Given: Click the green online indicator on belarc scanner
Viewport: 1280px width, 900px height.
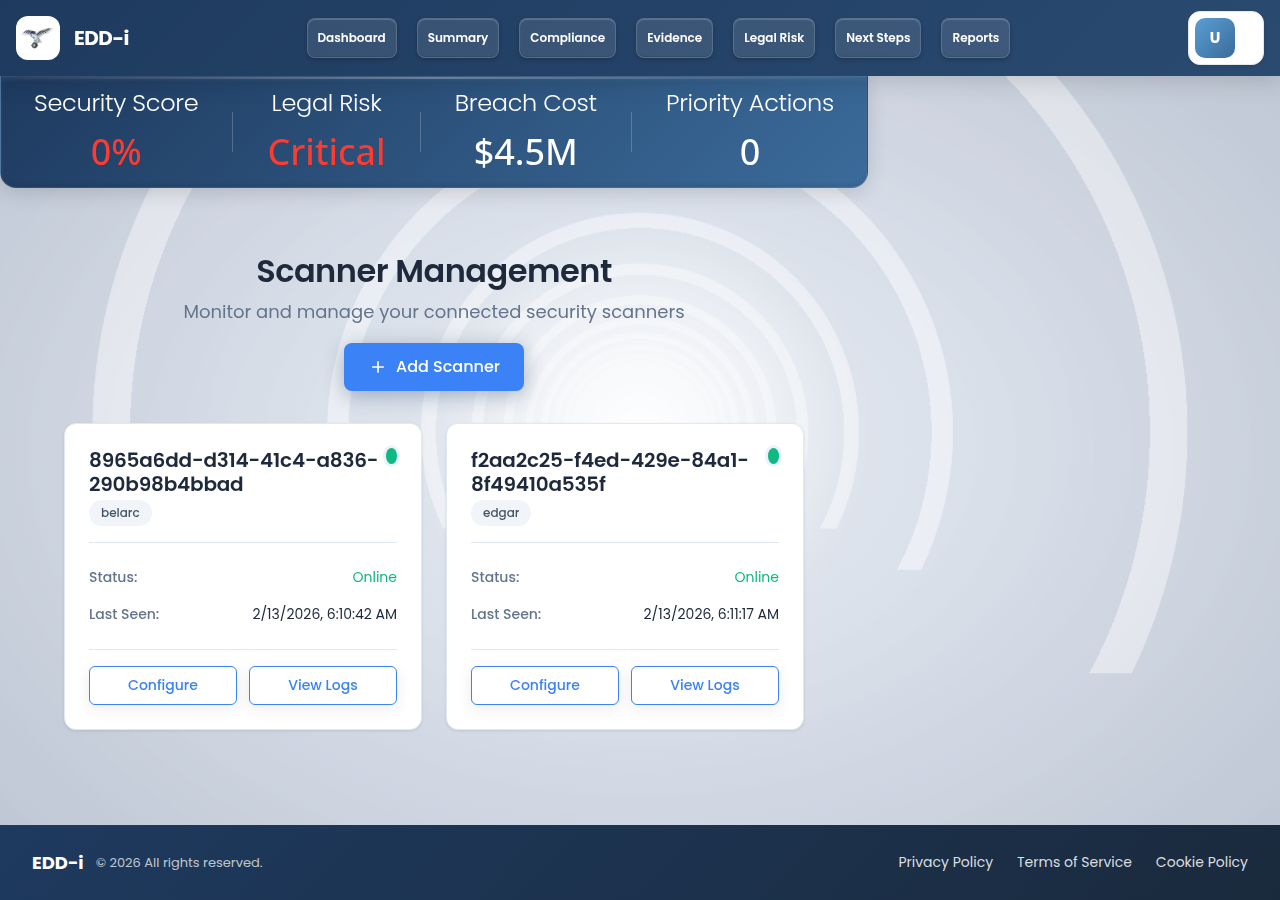Looking at the screenshot, I should tap(391, 455).
